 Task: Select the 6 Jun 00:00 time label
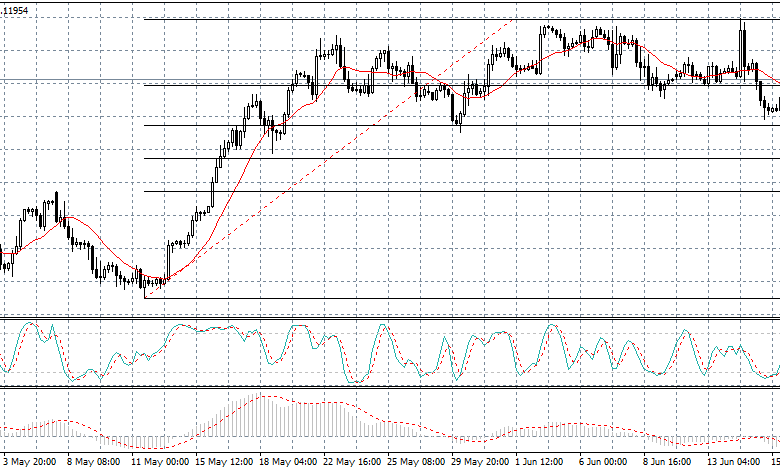pos(602,463)
